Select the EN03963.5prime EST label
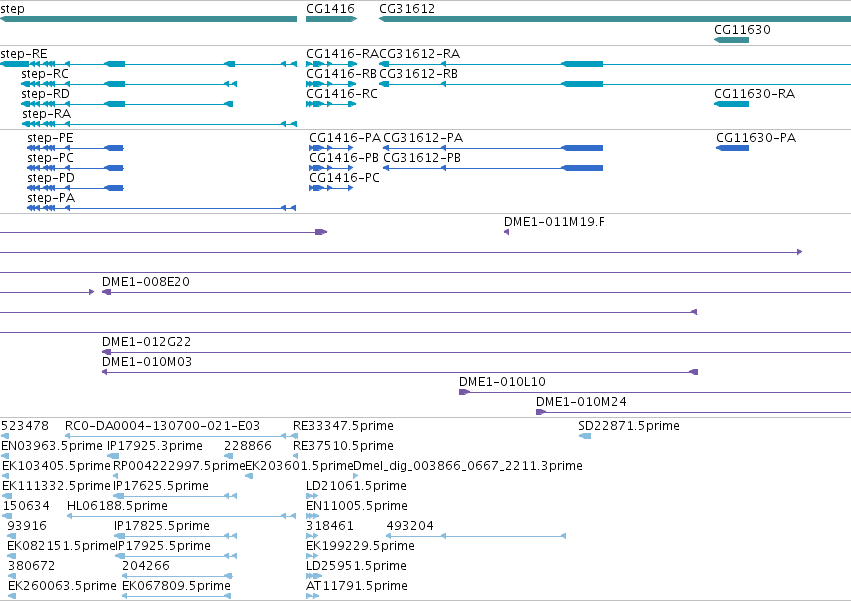Screen dimensions: 851x601 click(52, 446)
